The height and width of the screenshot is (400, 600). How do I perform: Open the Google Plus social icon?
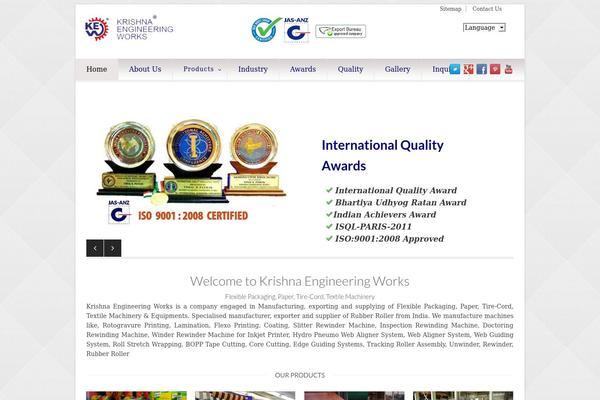468,69
